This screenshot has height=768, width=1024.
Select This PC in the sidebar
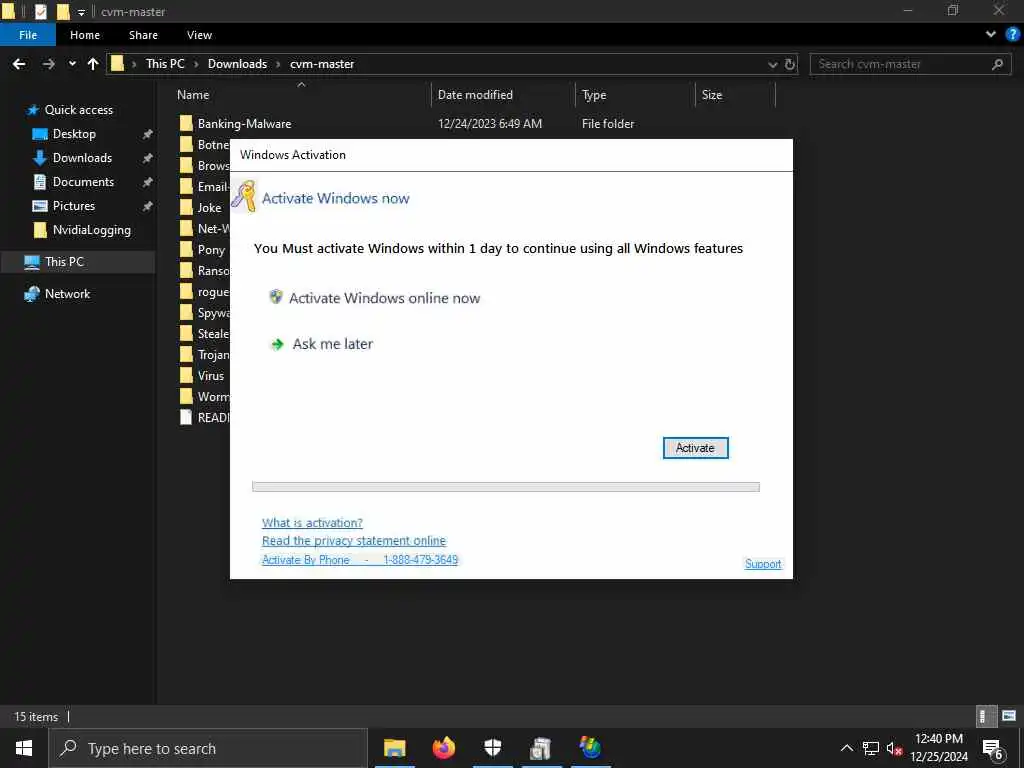(x=64, y=262)
